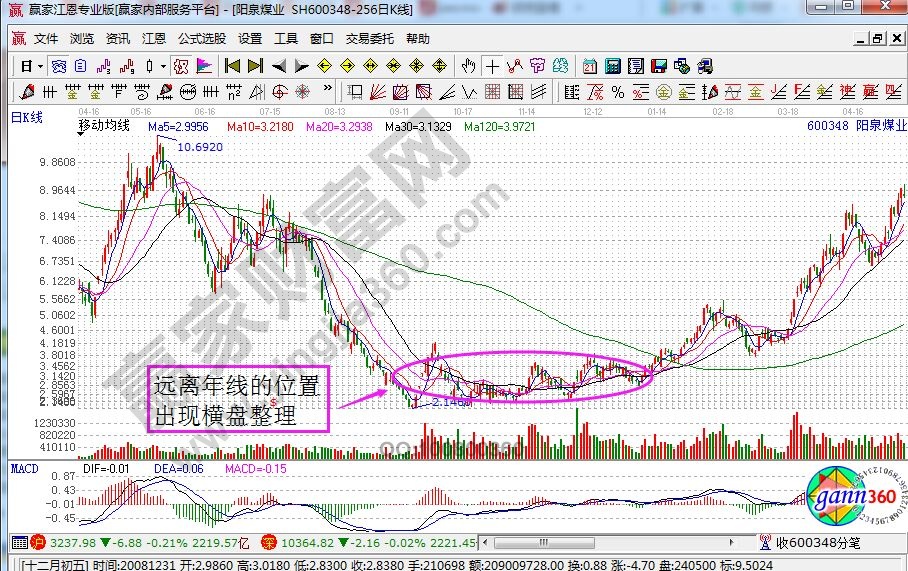Open the 交易委托 menu

(x=370, y=39)
